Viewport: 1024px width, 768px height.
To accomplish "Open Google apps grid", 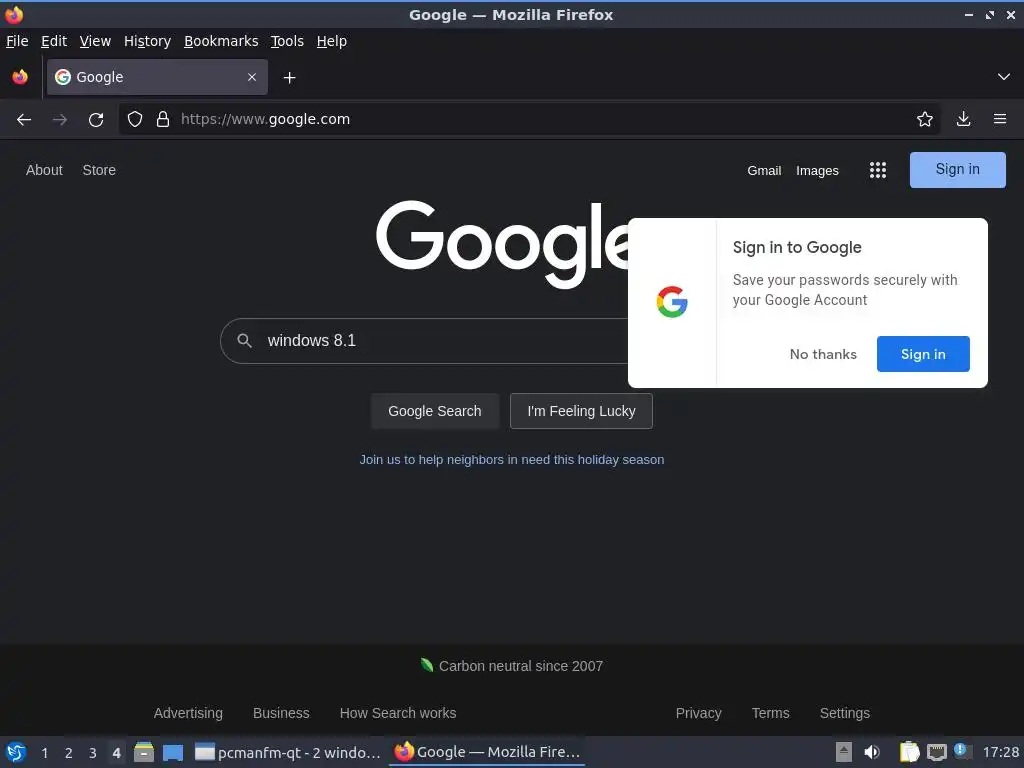I will pyautogui.click(x=878, y=170).
